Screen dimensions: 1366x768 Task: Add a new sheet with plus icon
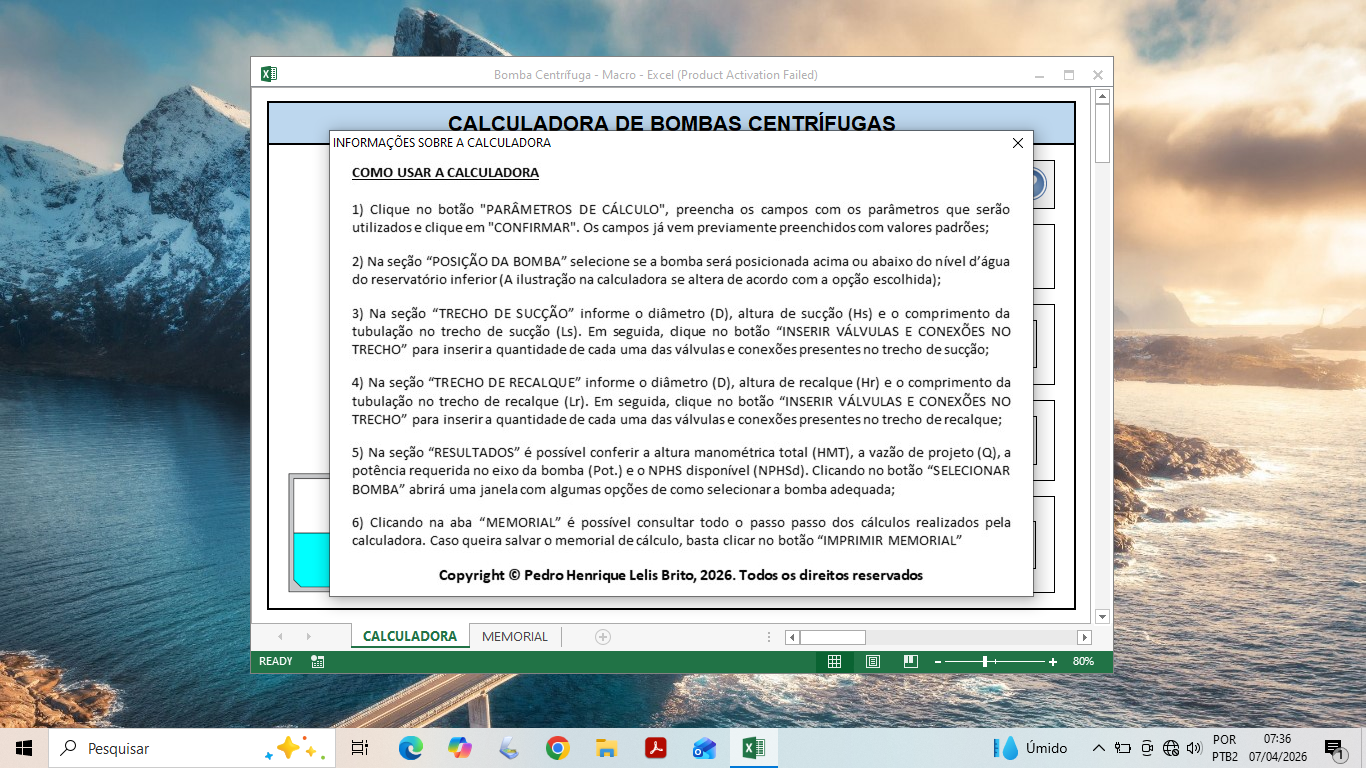(603, 636)
